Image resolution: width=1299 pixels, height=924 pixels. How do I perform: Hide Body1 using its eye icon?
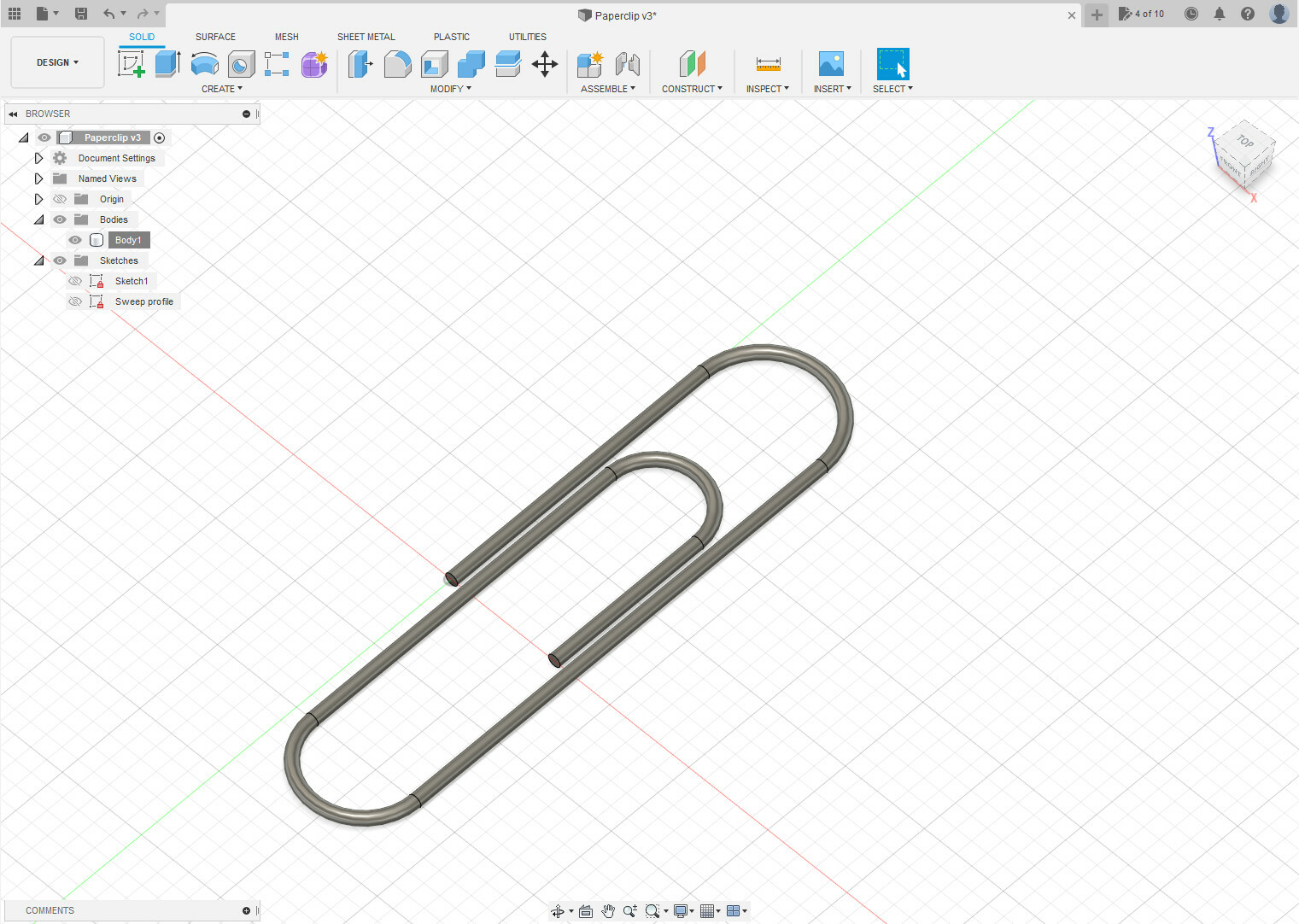pyautogui.click(x=75, y=240)
